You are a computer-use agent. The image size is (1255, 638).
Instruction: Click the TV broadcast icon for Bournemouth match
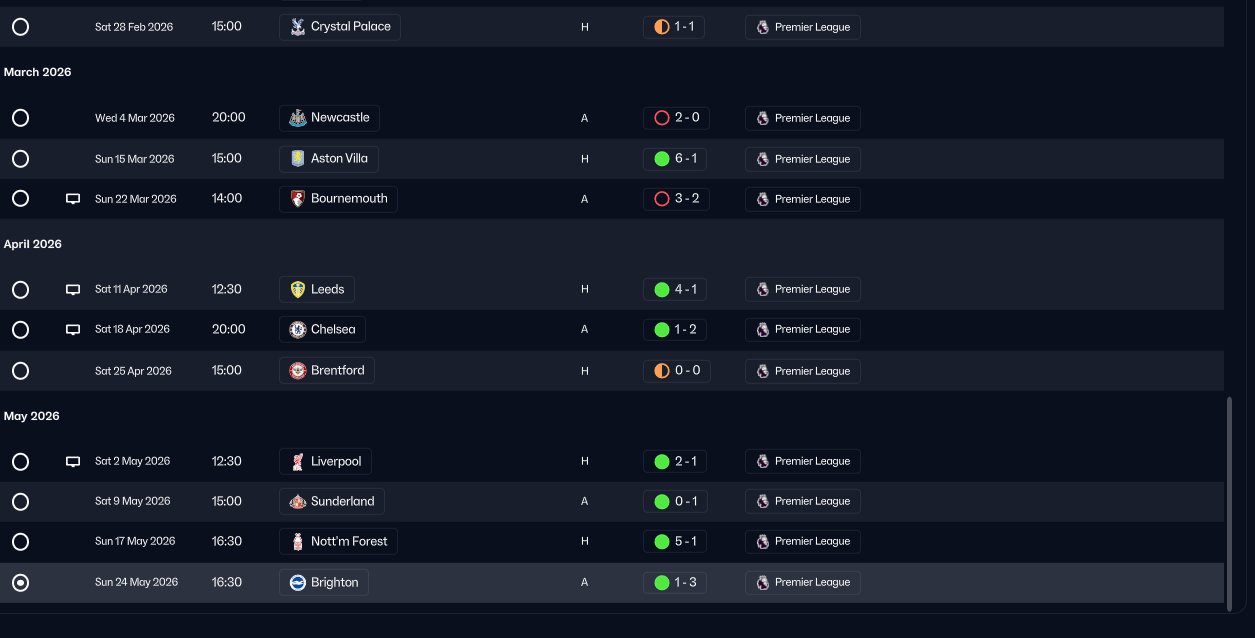(x=73, y=199)
